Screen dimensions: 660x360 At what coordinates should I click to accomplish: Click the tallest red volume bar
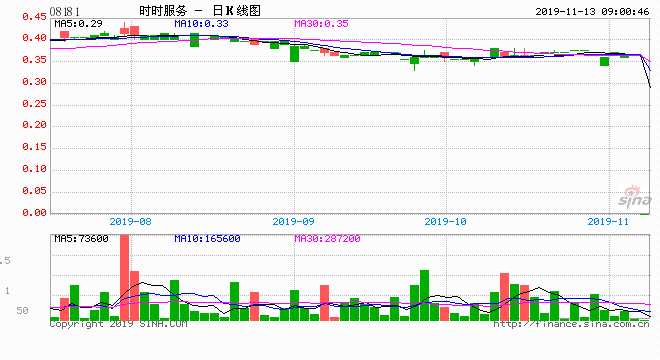[x=125, y=278]
